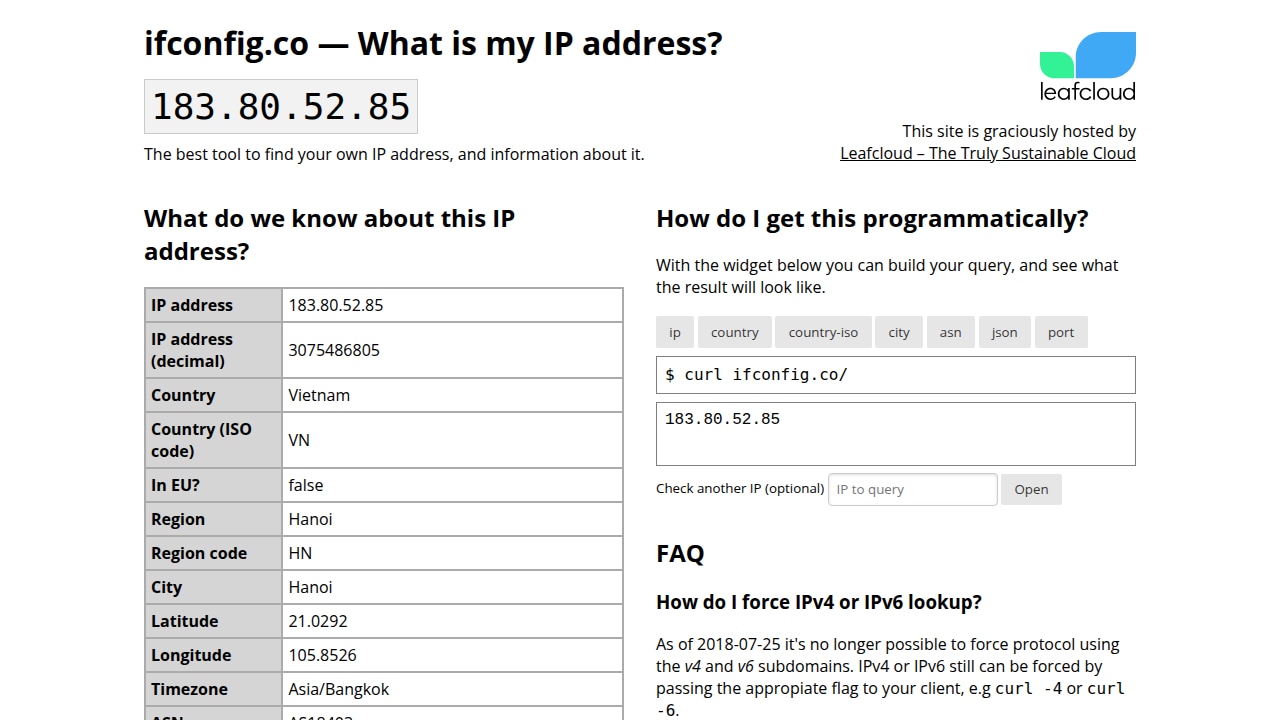The height and width of the screenshot is (720, 1280).
Task: Click the In EU? value false
Action: click(306, 485)
